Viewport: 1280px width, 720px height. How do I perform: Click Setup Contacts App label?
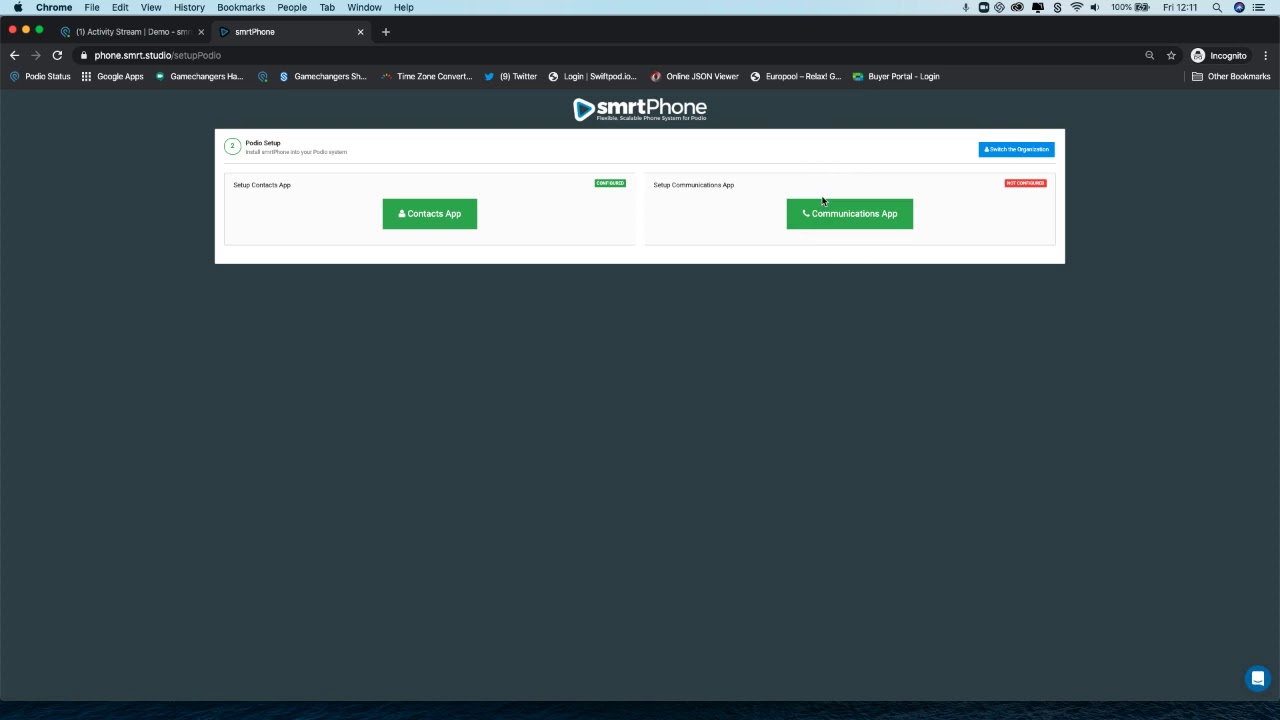click(x=262, y=185)
